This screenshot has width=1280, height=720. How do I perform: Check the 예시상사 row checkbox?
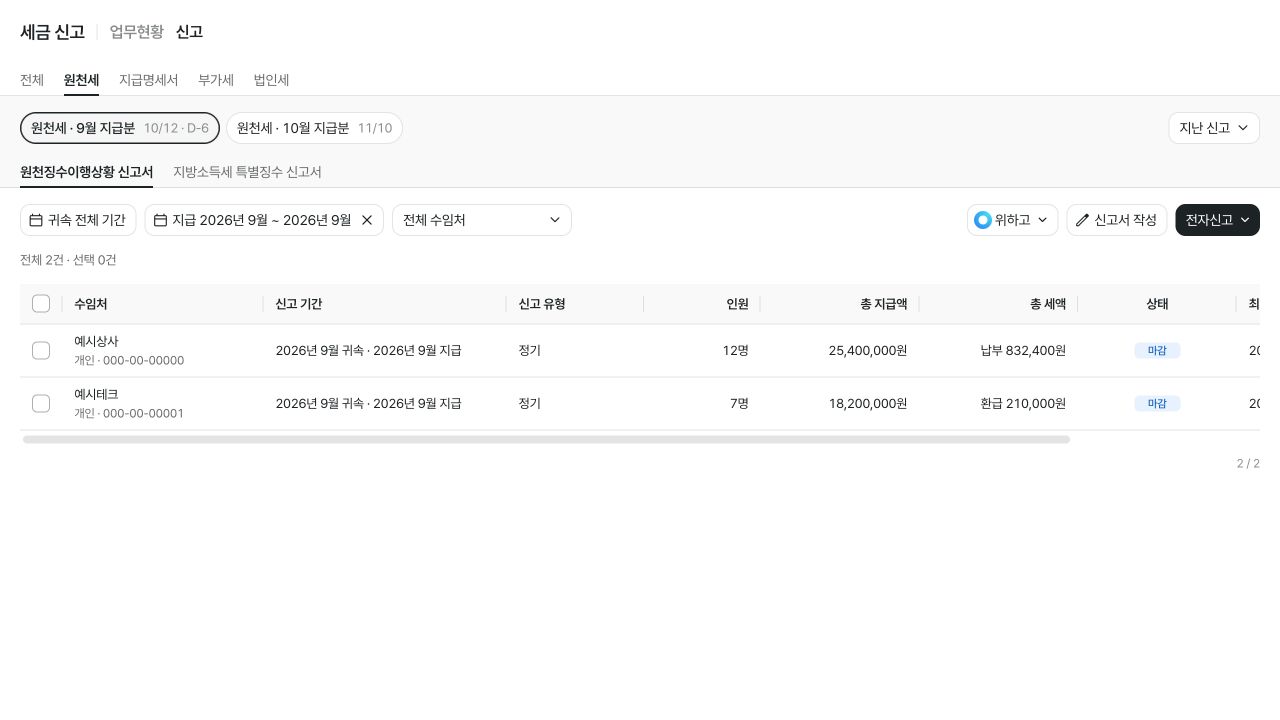(41, 351)
